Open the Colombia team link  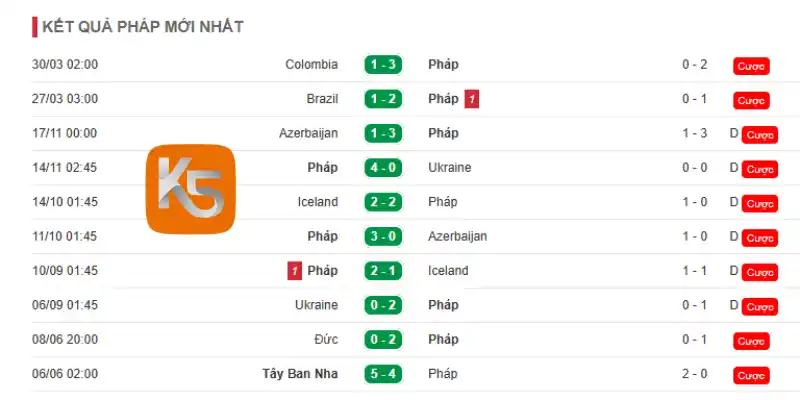pyautogui.click(x=312, y=65)
